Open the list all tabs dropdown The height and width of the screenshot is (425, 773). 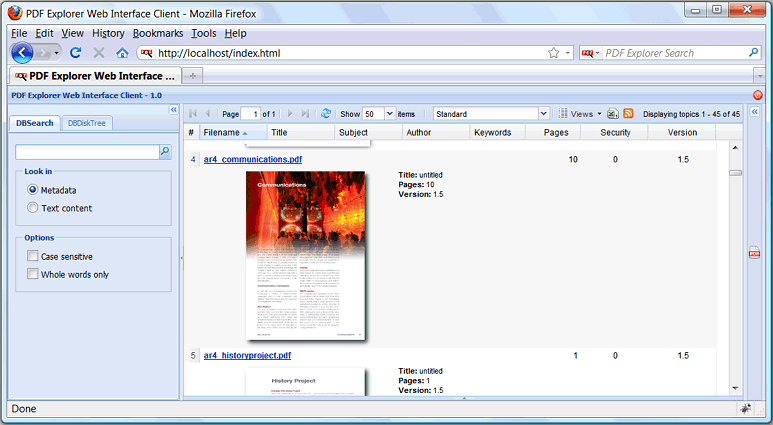tap(760, 76)
